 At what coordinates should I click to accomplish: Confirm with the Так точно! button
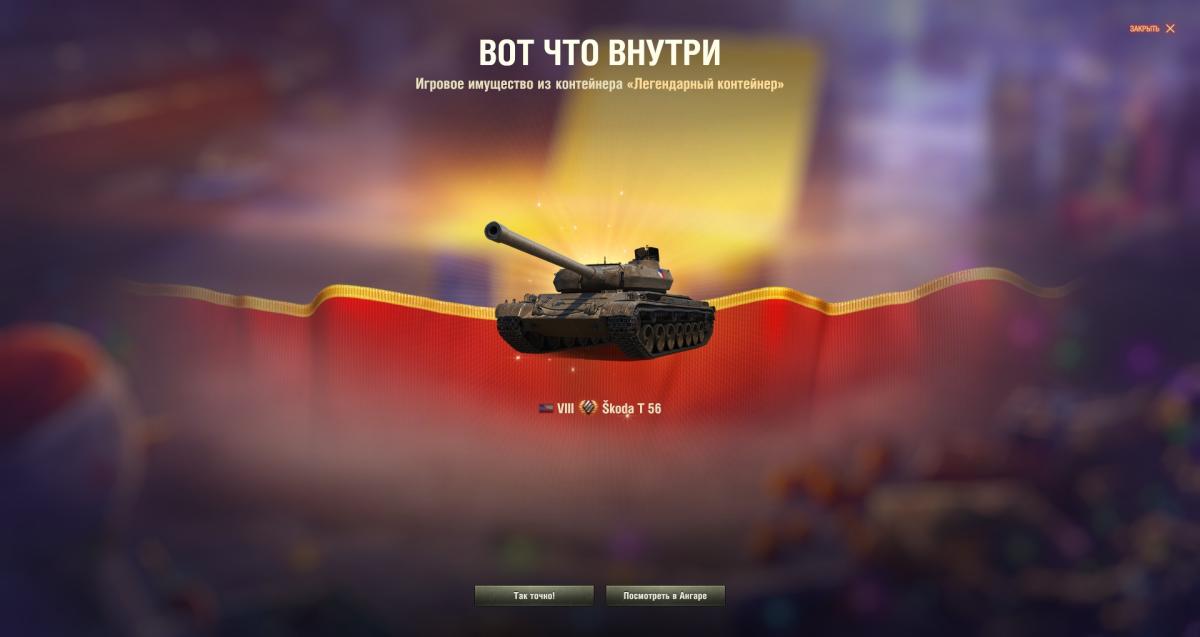click(534, 596)
